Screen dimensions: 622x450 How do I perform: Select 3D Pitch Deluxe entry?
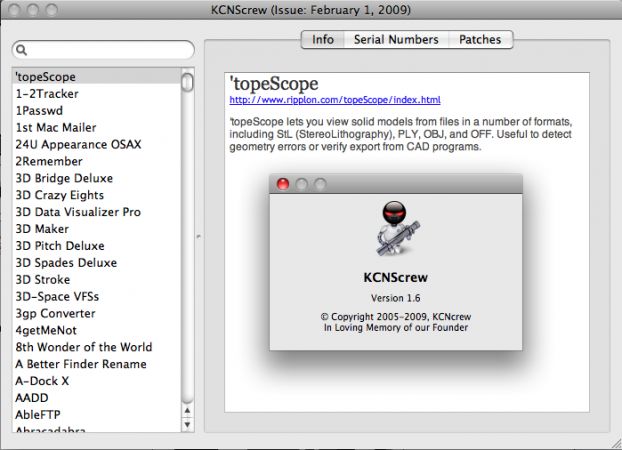click(x=96, y=246)
